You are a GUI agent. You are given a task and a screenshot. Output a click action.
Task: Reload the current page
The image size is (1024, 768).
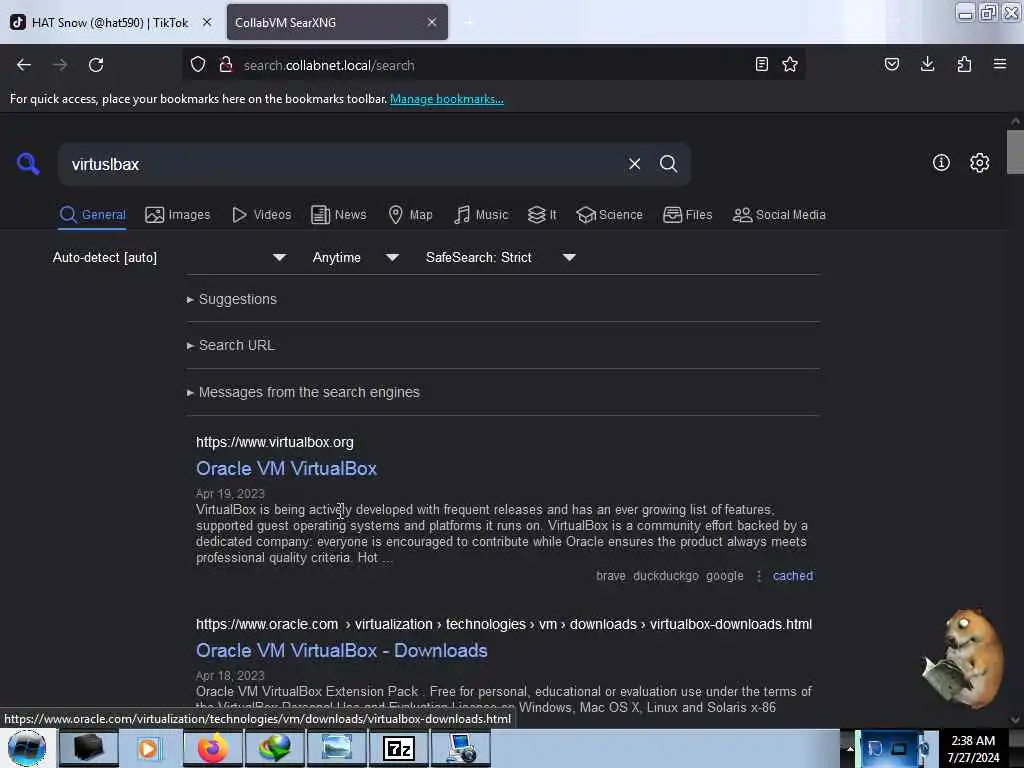(96, 65)
